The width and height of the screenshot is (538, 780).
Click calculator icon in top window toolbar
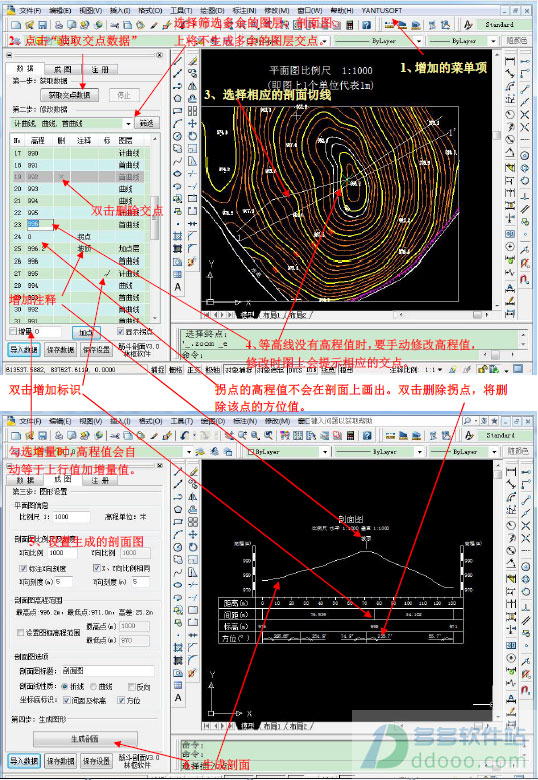coord(350,25)
